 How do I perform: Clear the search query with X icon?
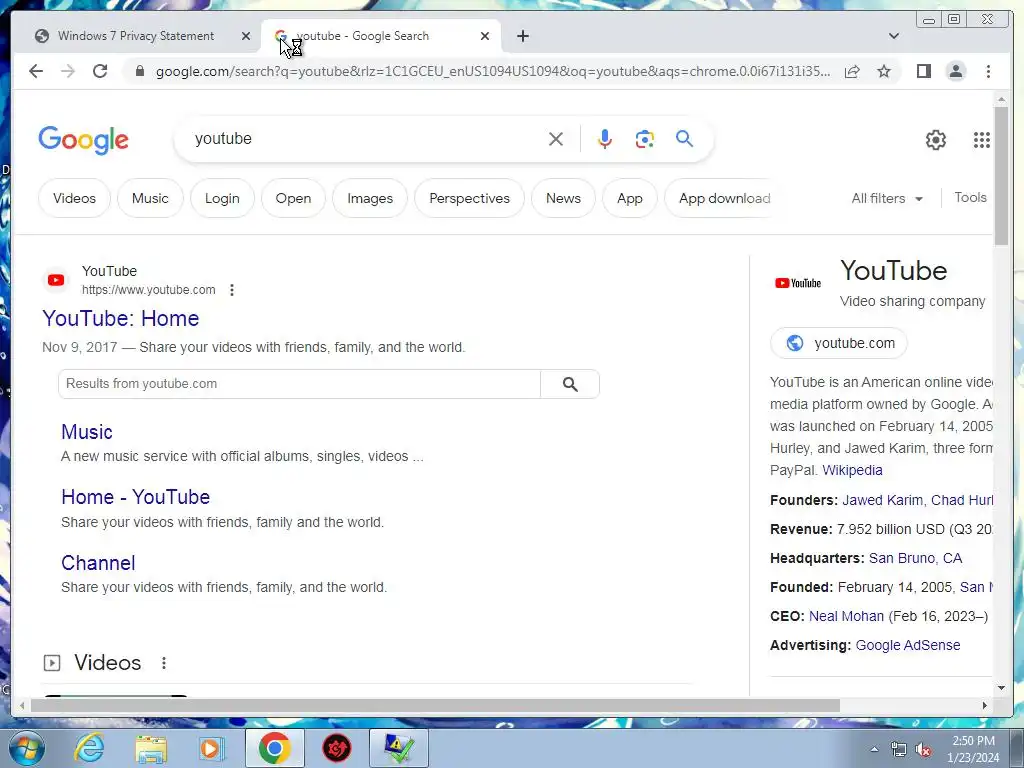(x=556, y=139)
